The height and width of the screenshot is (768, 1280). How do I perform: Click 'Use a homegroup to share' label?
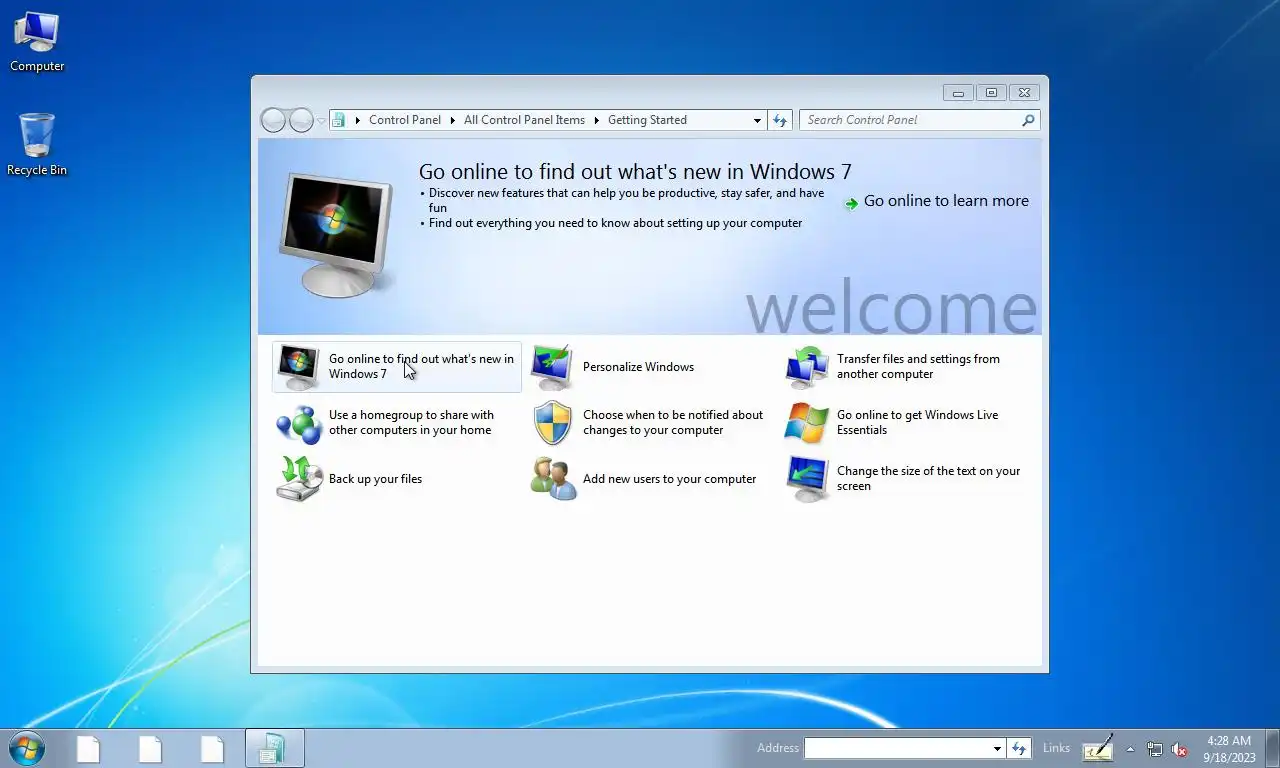point(411,422)
